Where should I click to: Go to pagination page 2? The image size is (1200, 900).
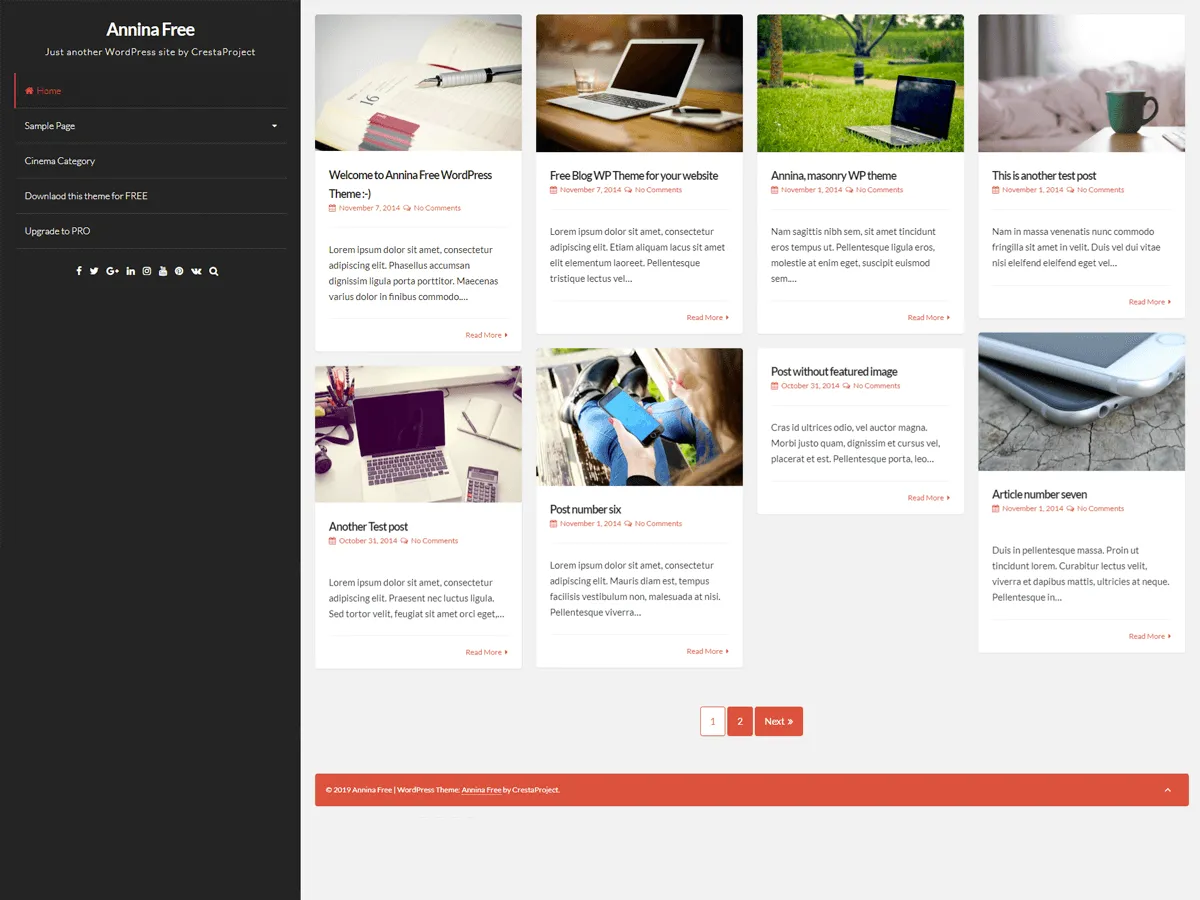pyautogui.click(x=739, y=721)
